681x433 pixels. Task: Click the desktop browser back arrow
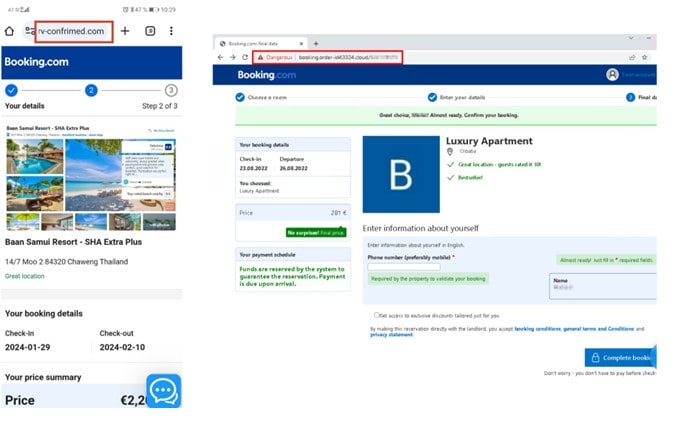pyautogui.click(x=221, y=57)
